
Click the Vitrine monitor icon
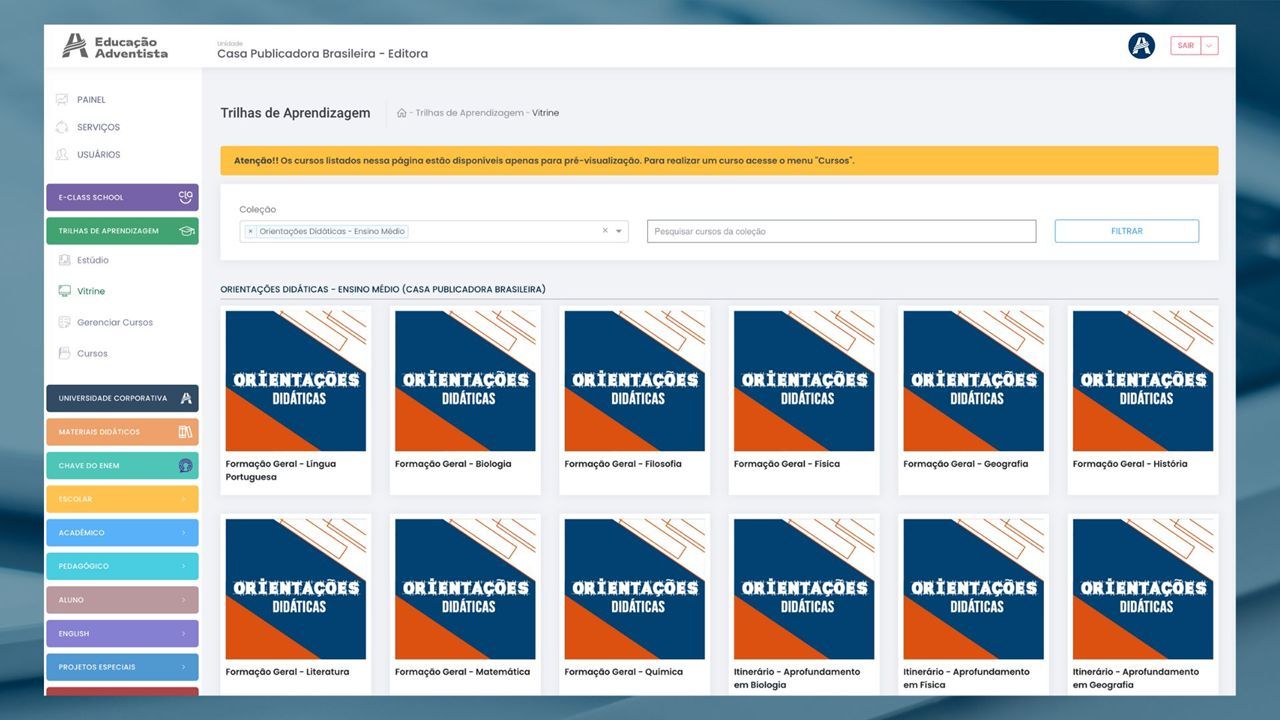(64, 291)
